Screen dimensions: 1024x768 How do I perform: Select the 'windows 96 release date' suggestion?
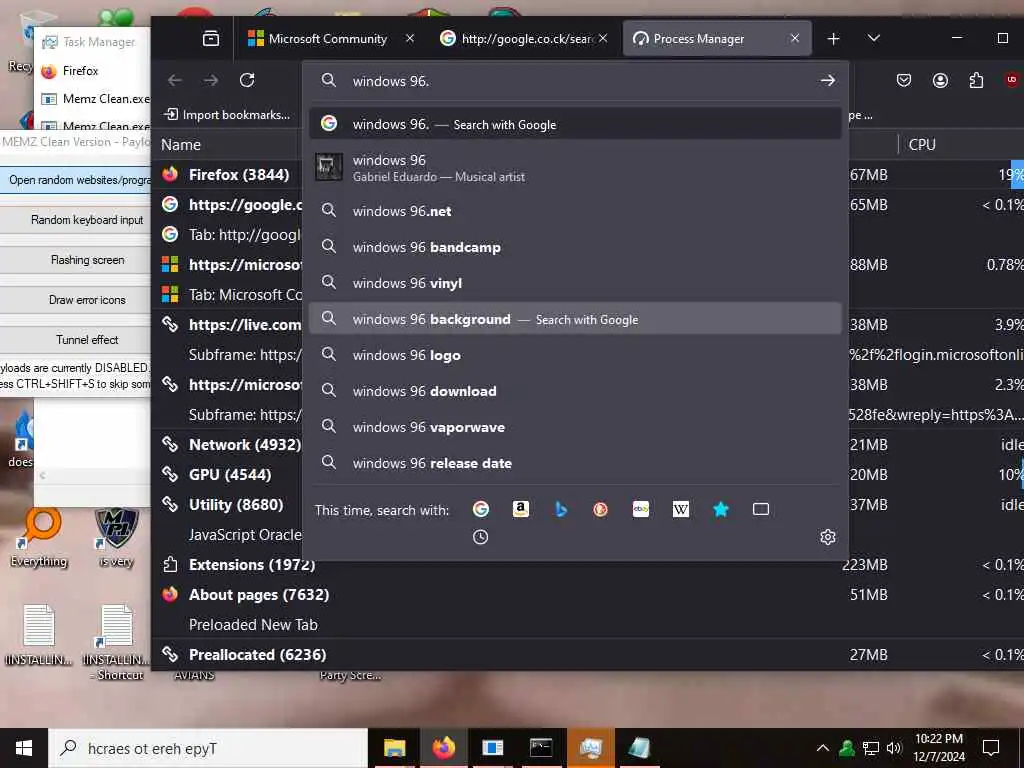(x=575, y=463)
